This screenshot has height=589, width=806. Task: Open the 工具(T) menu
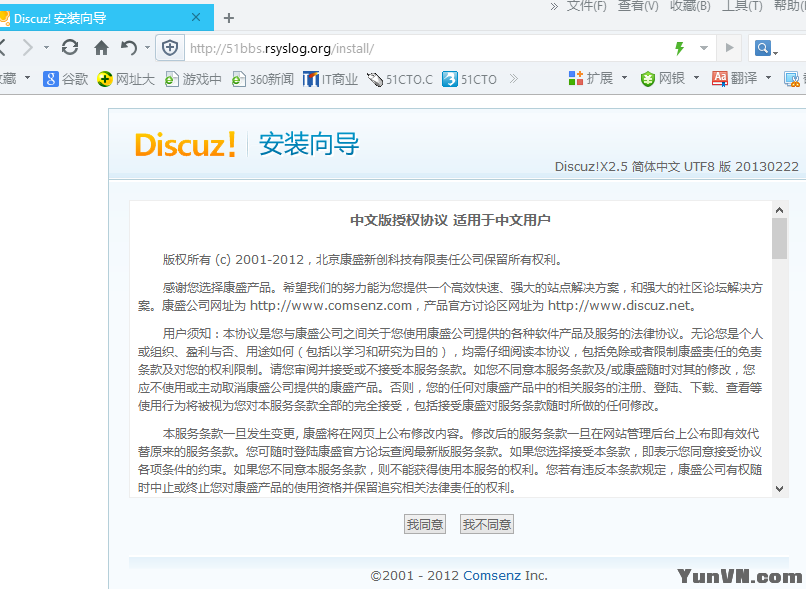tap(742, 6)
